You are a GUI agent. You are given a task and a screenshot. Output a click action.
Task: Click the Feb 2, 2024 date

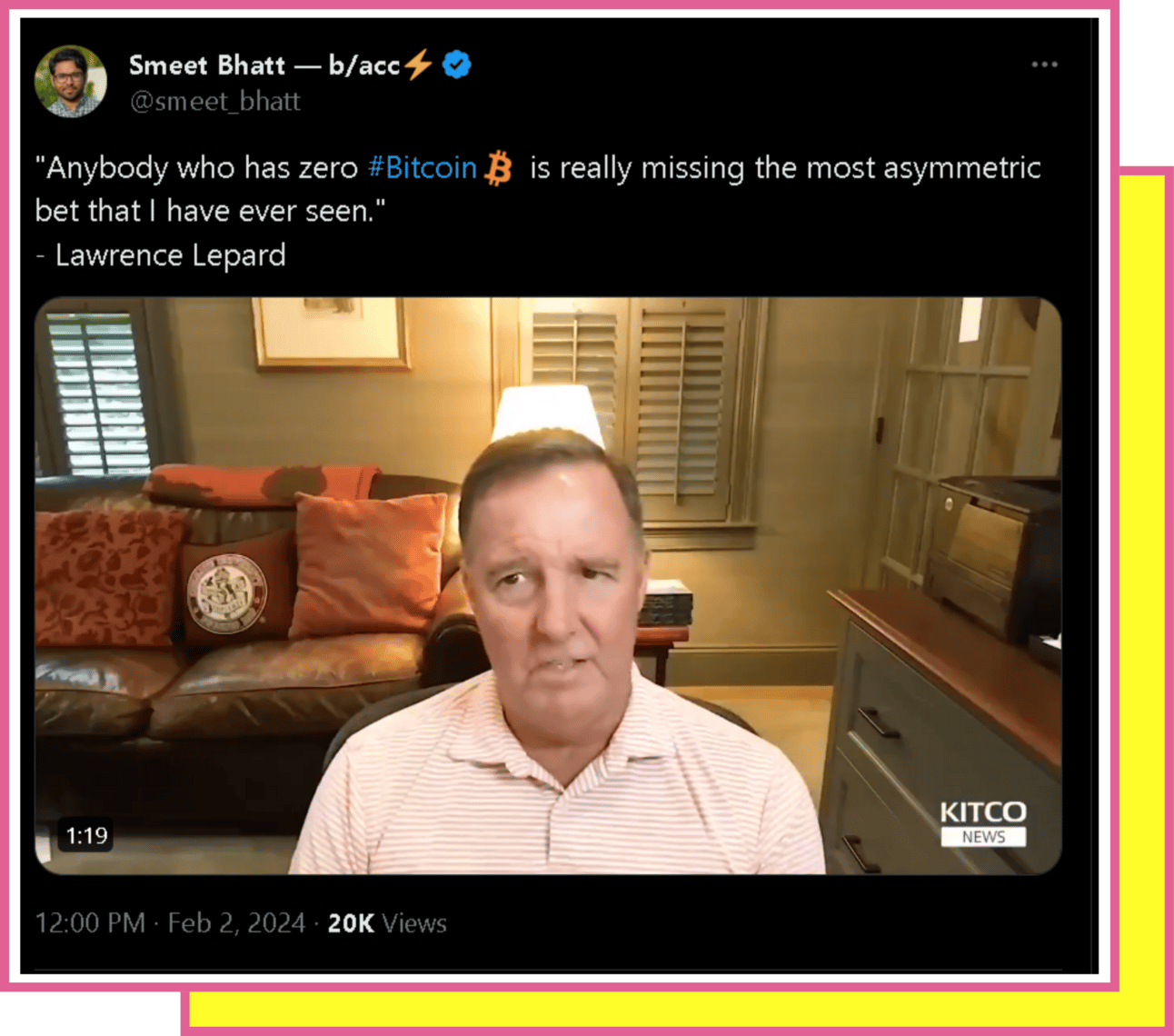pyautogui.click(x=236, y=923)
